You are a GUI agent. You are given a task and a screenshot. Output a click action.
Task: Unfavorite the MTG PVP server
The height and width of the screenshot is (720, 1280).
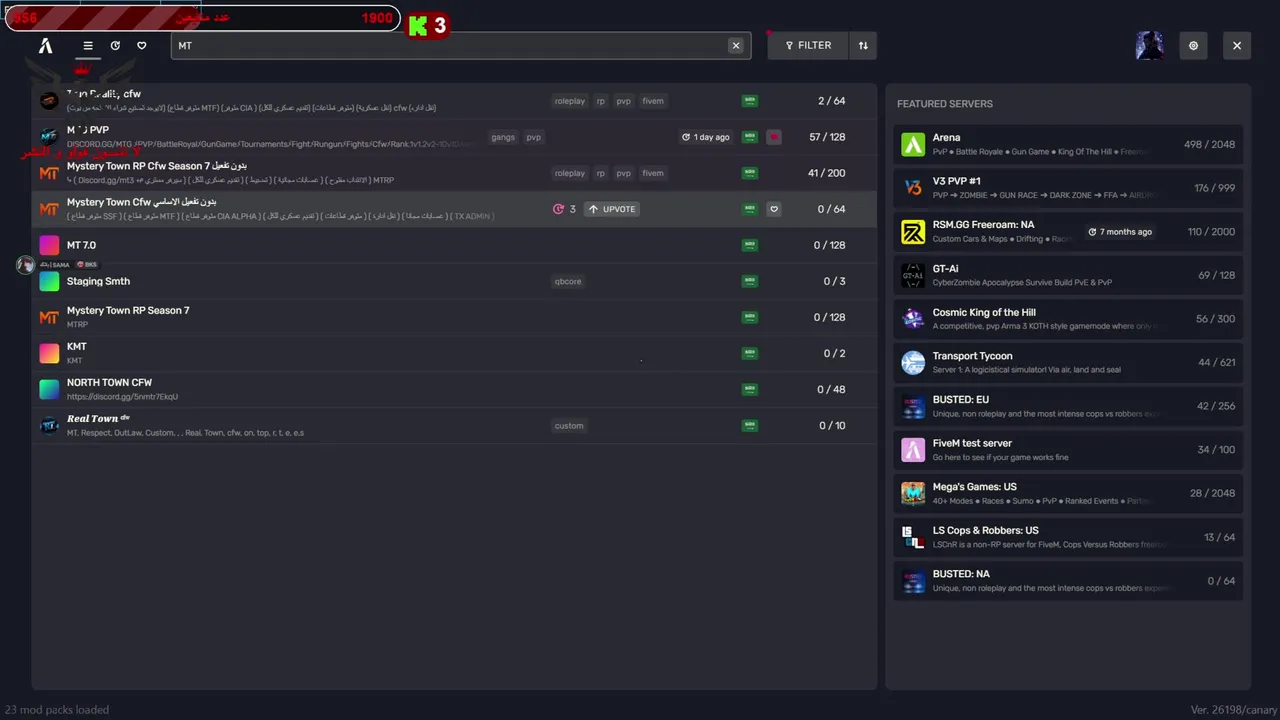[x=774, y=137]
